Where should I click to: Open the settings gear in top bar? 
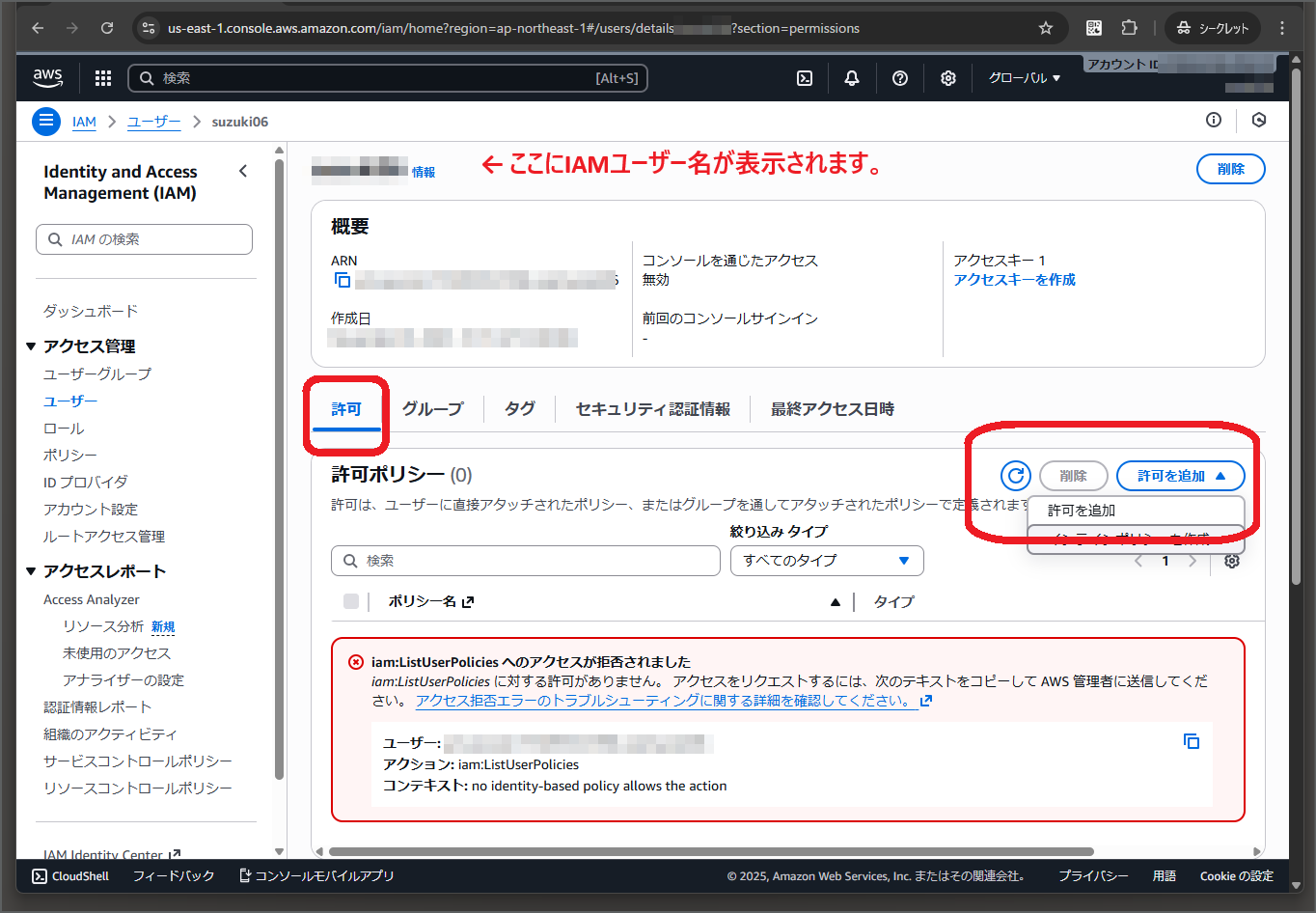click(x=948, y=78)
